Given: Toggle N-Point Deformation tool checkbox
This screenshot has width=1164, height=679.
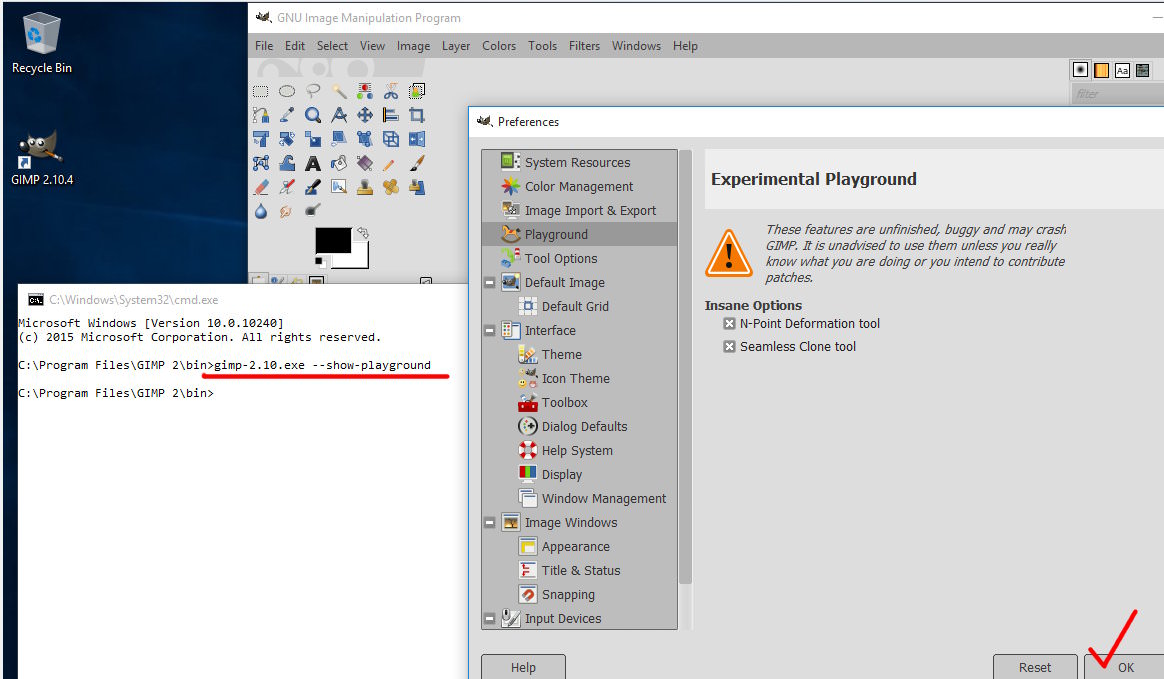Looking at the screenshot, I should (729, 324).
